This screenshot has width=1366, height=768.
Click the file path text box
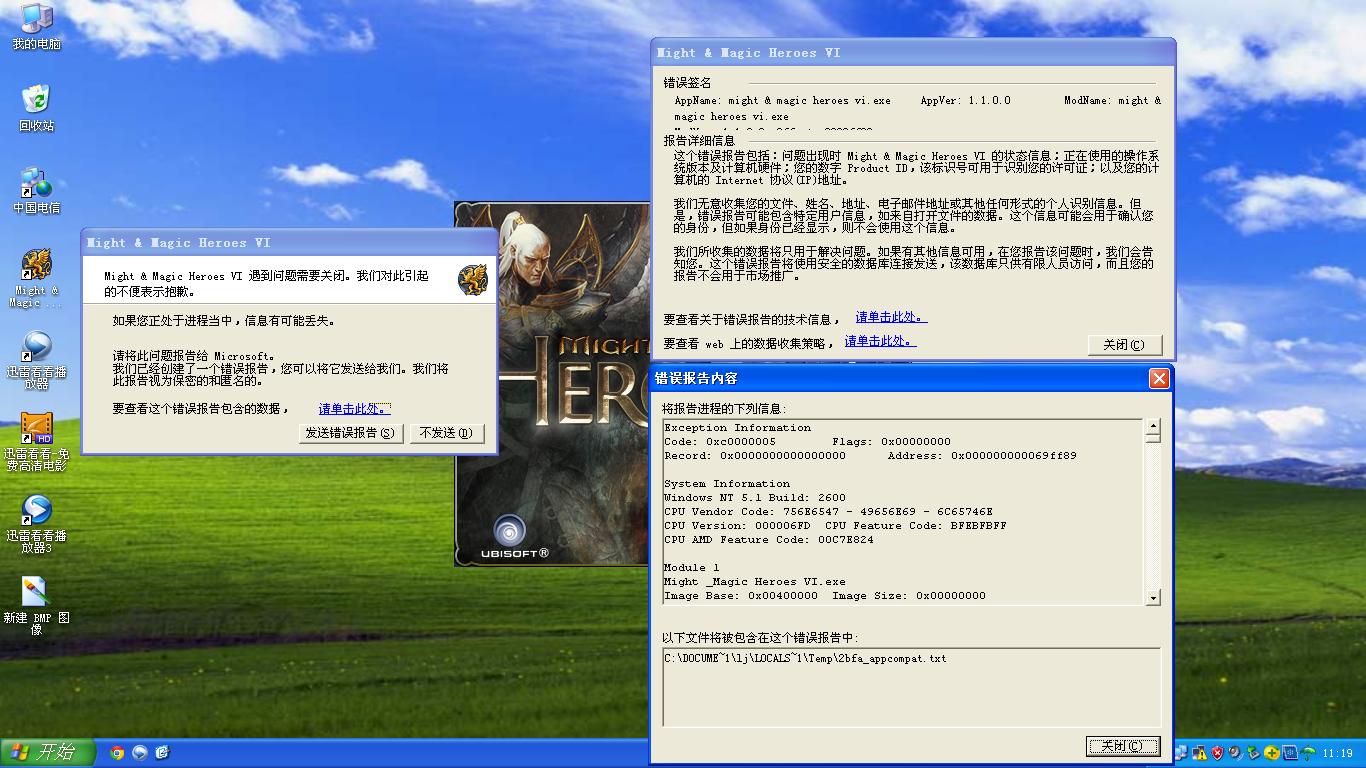[x=911, y=686]
